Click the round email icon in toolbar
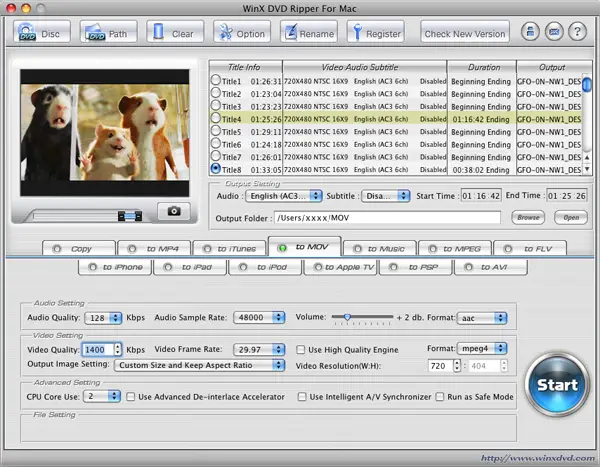The height and width of the screenshot is (467, 600). pyautogui.click(x=554, y=32)
